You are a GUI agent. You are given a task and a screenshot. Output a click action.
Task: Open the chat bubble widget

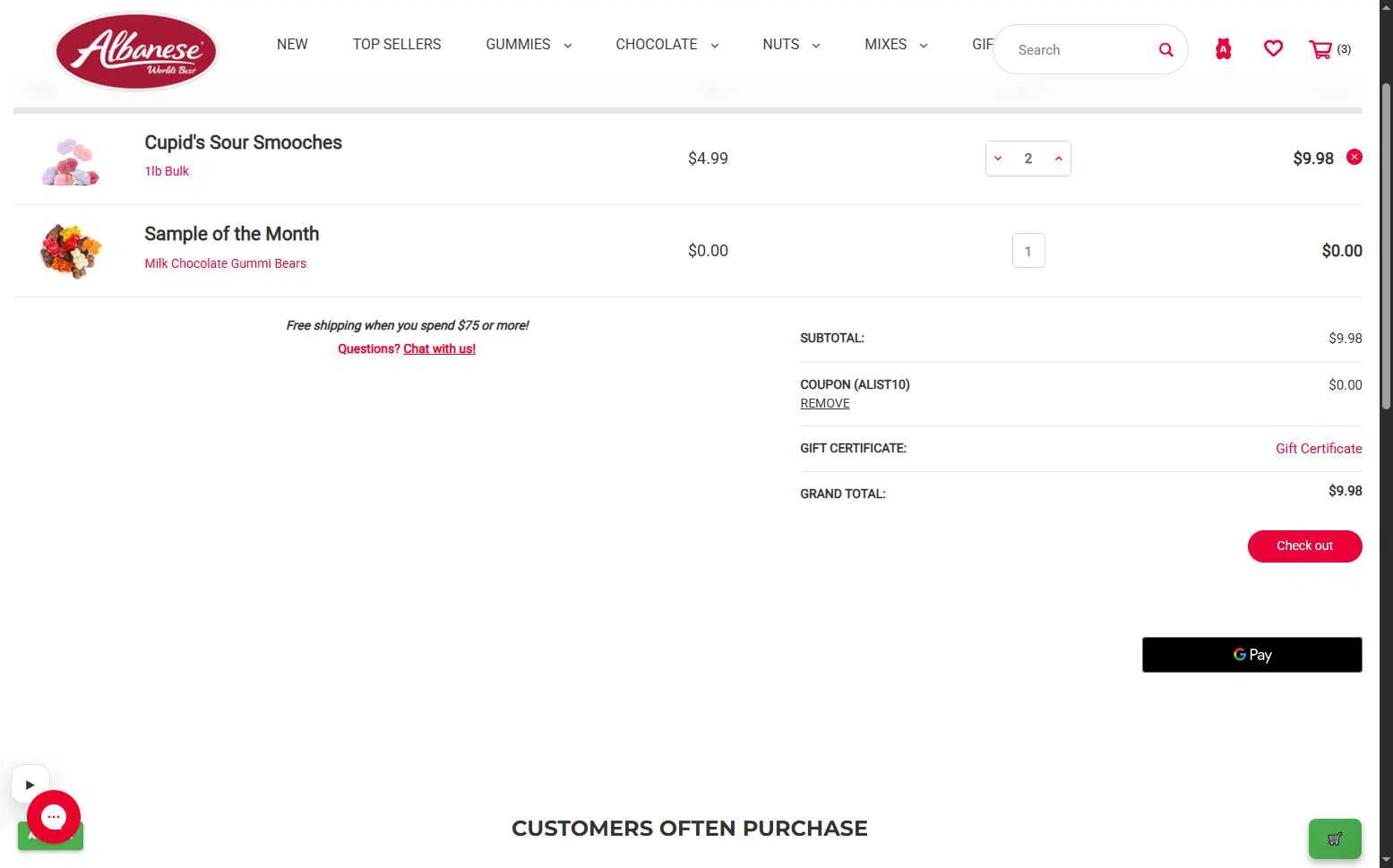tap(54, 816)
